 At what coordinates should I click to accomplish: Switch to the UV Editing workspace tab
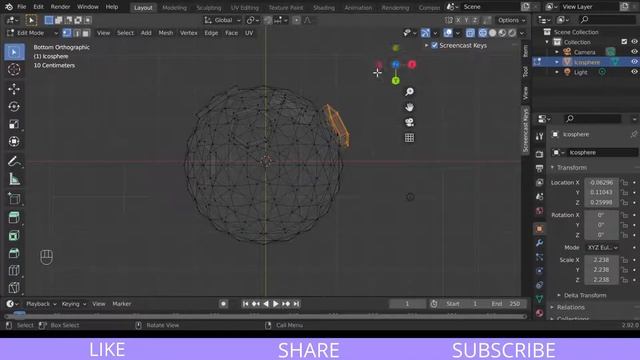244,7
